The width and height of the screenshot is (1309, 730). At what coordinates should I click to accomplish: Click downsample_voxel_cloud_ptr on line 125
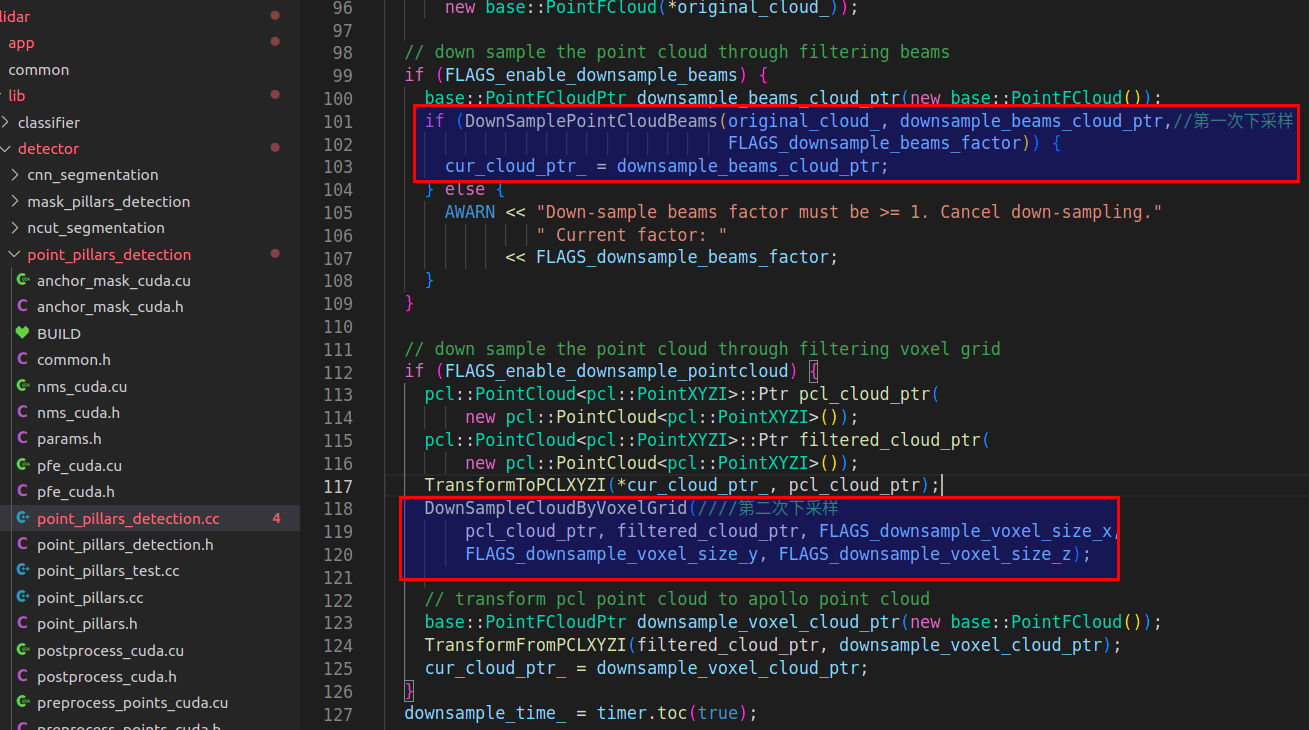pos(727,668)
